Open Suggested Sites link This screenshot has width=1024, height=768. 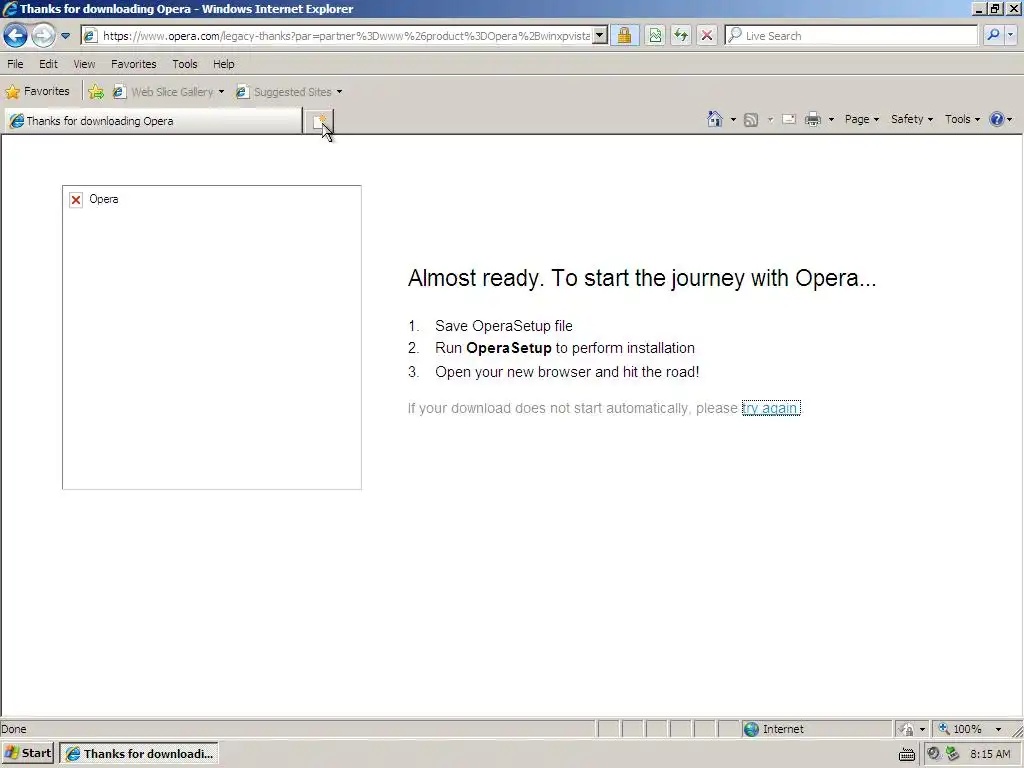(284, 92)
